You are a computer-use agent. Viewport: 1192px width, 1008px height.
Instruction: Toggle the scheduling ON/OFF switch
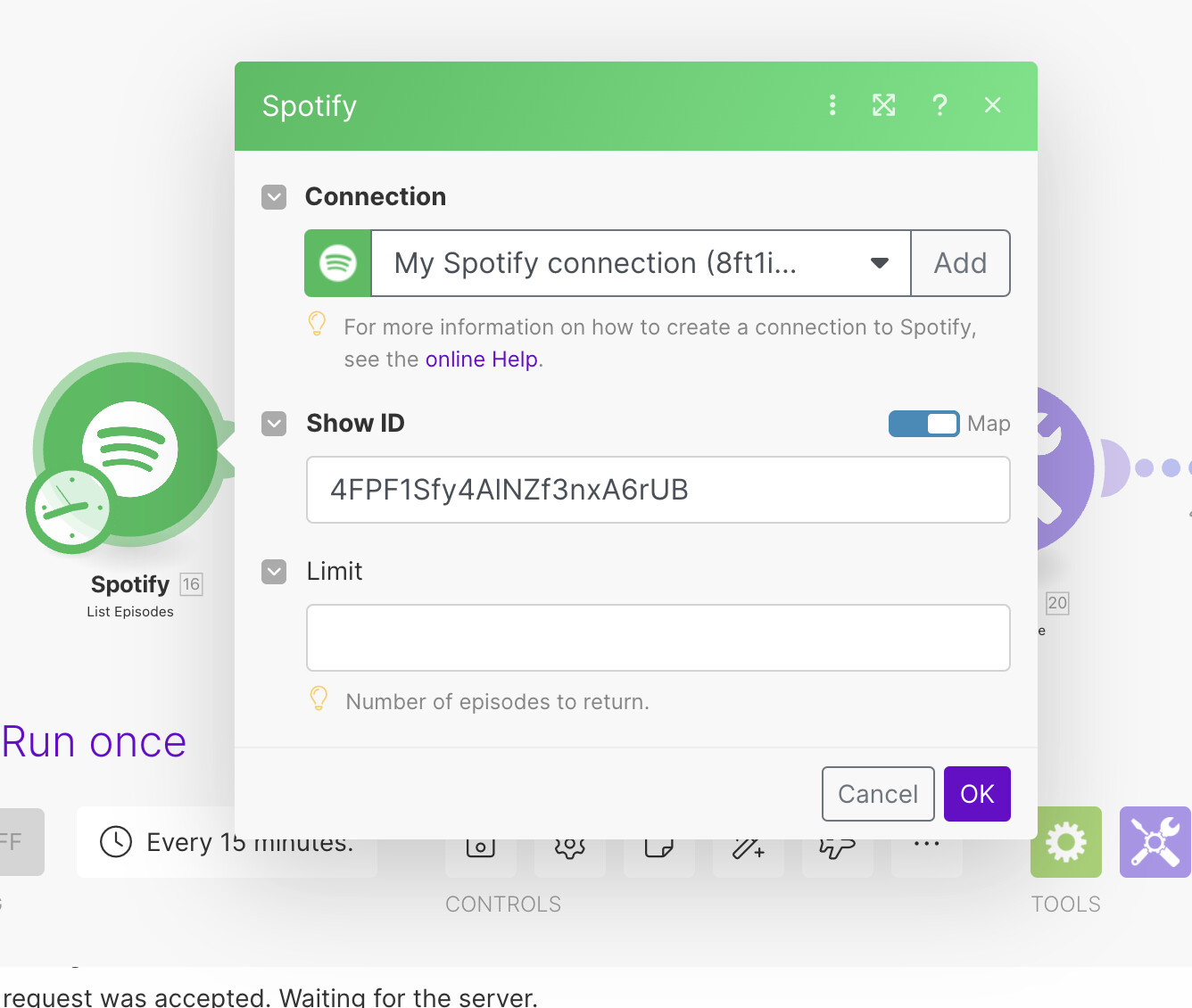(x=21, y=842)
